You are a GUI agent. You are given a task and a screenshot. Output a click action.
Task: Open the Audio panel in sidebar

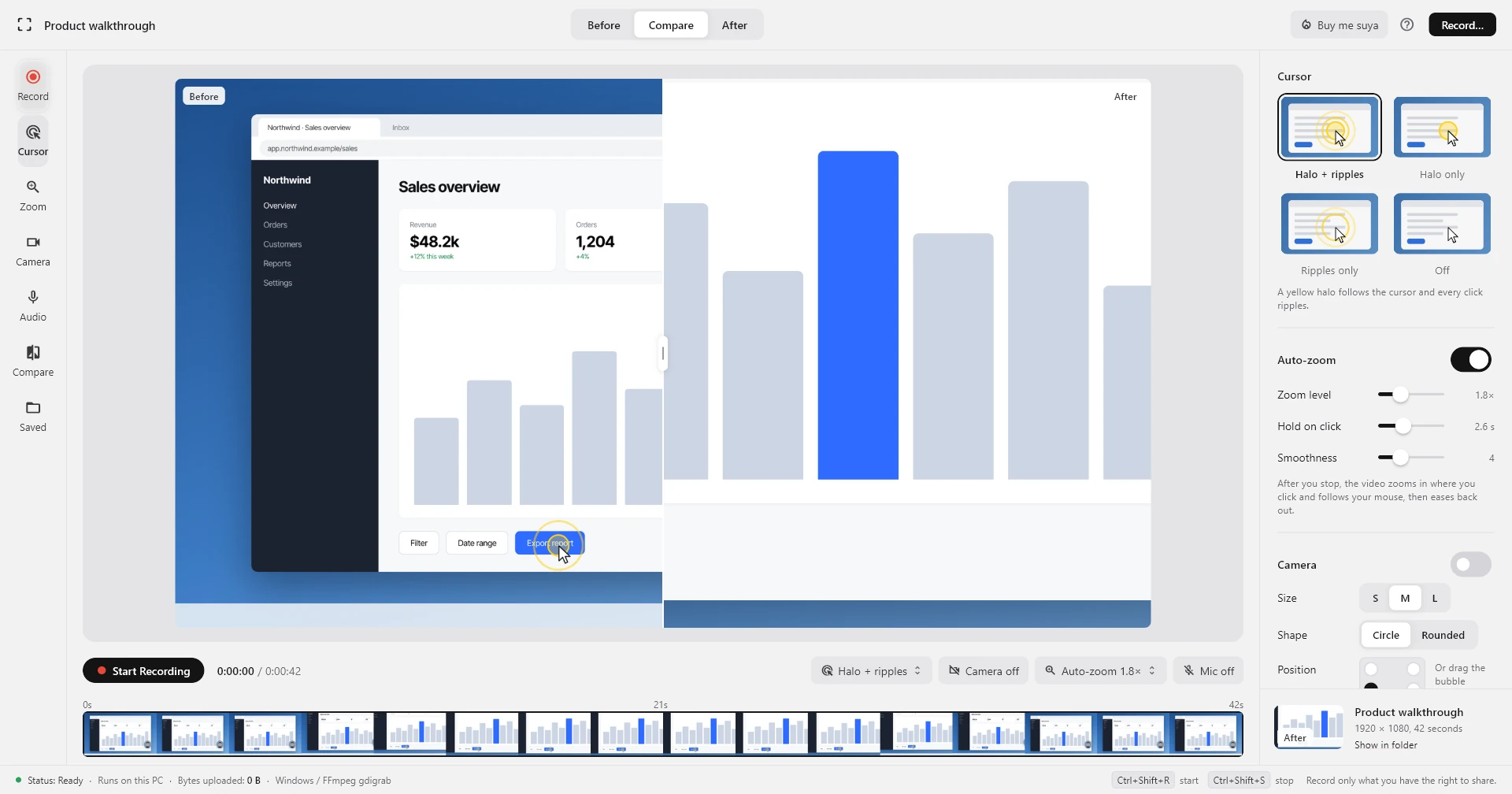(x=33, y=305)
